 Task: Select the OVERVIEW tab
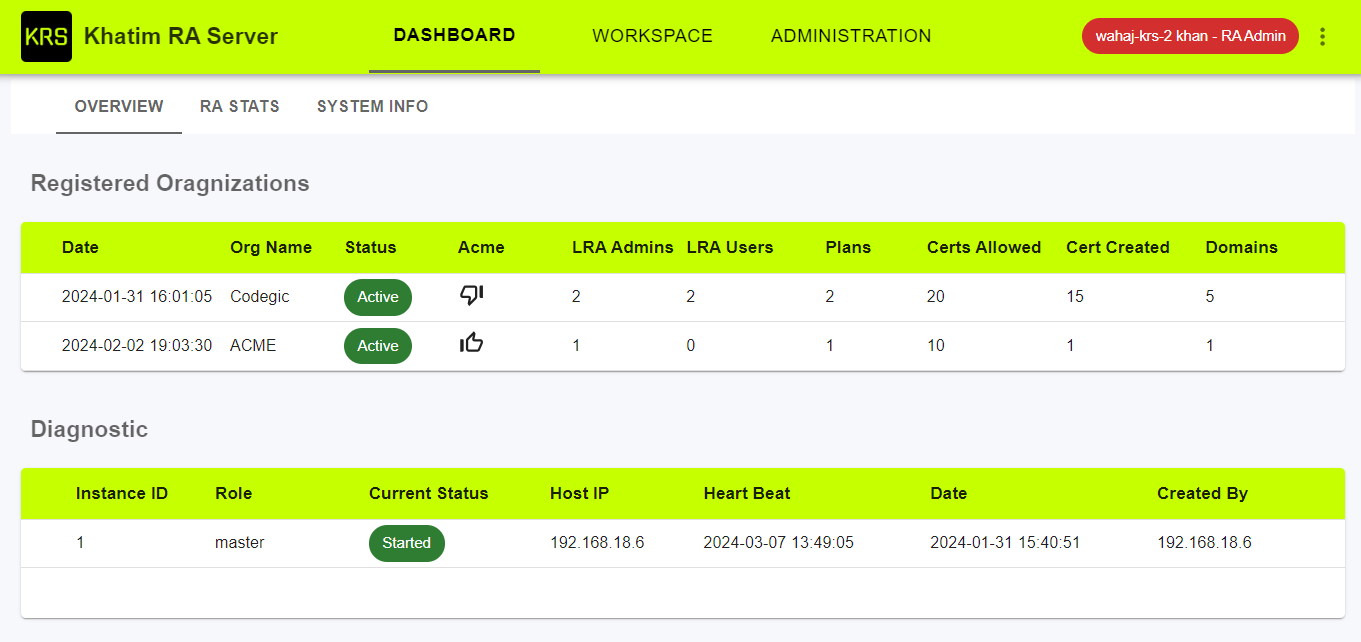(119, 107)
